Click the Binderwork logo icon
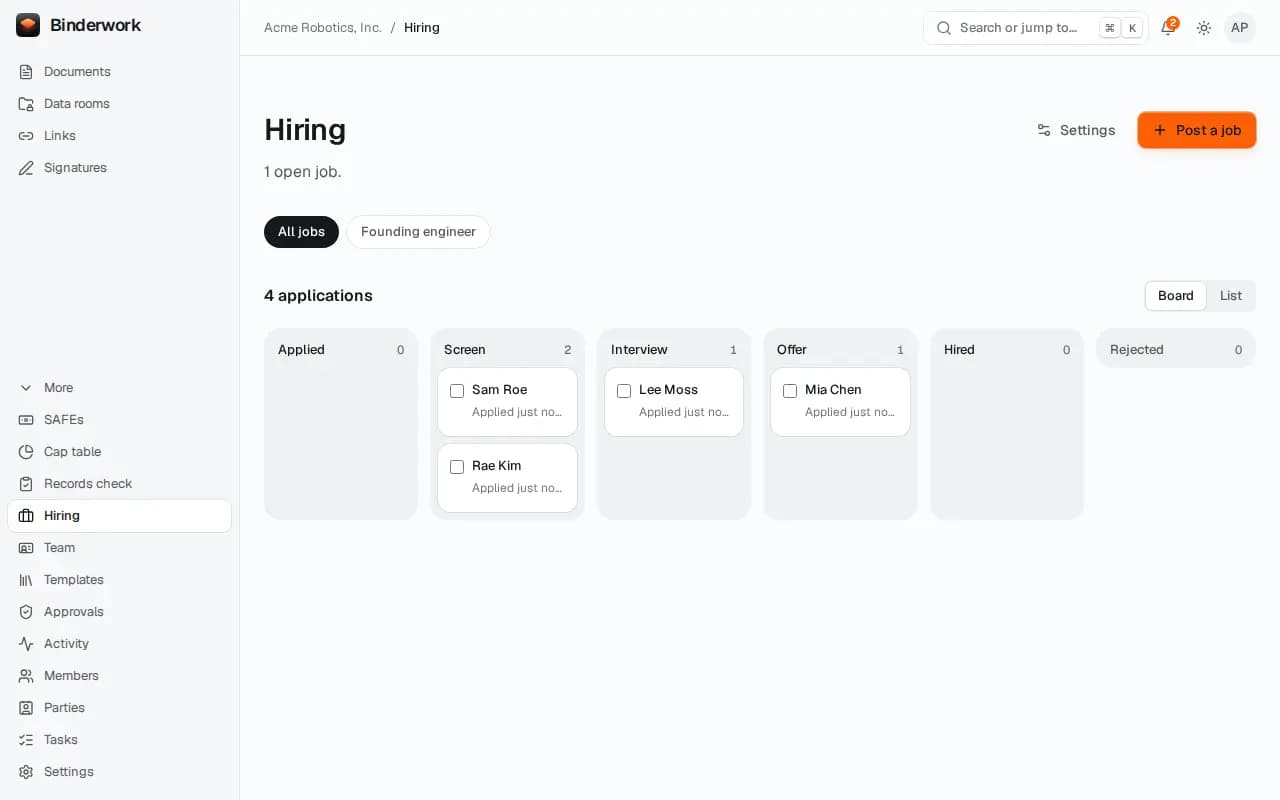This screenshot has height=800, width=1280. [x=28, y=25]
